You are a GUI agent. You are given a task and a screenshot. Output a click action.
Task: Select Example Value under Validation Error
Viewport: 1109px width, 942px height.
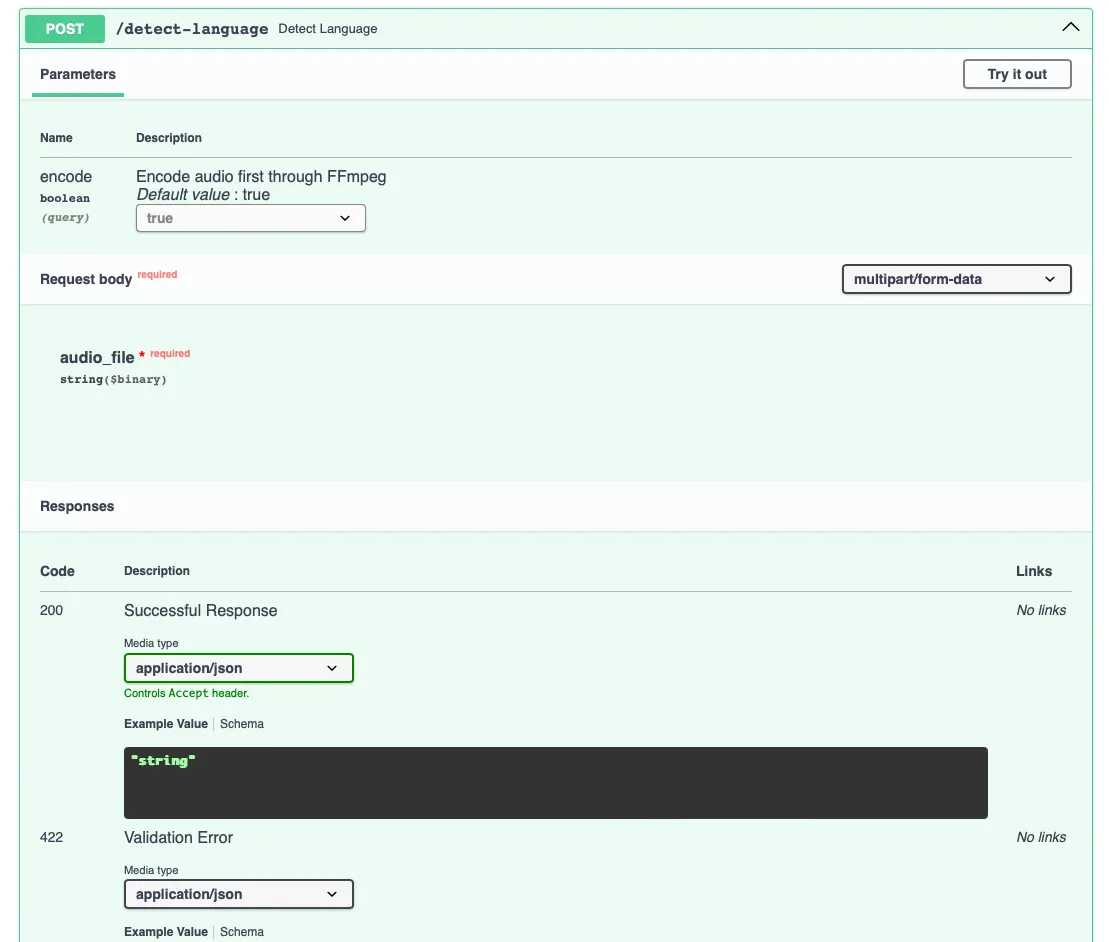coord(166,931)
